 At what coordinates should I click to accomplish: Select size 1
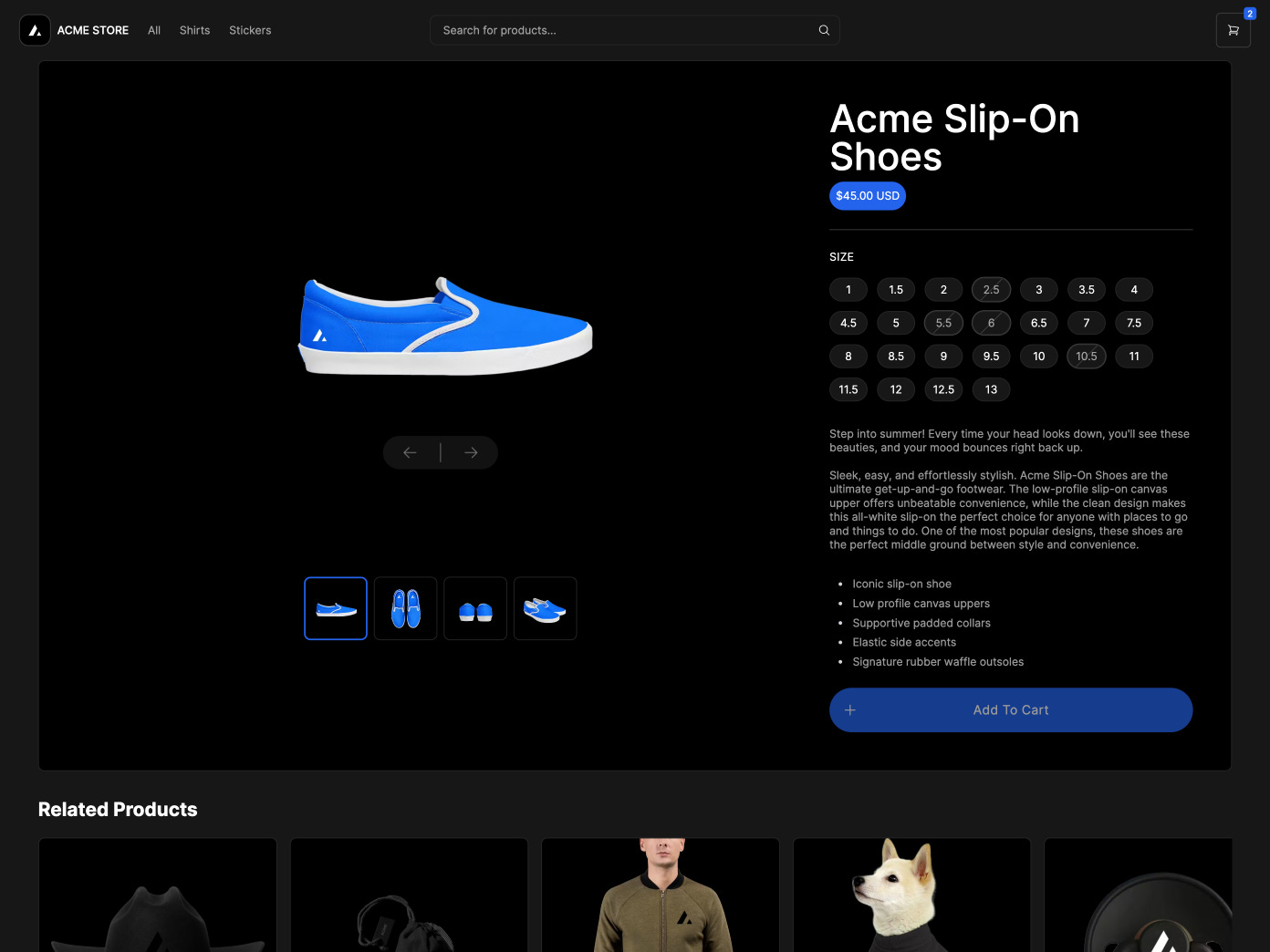click(848, 290)
